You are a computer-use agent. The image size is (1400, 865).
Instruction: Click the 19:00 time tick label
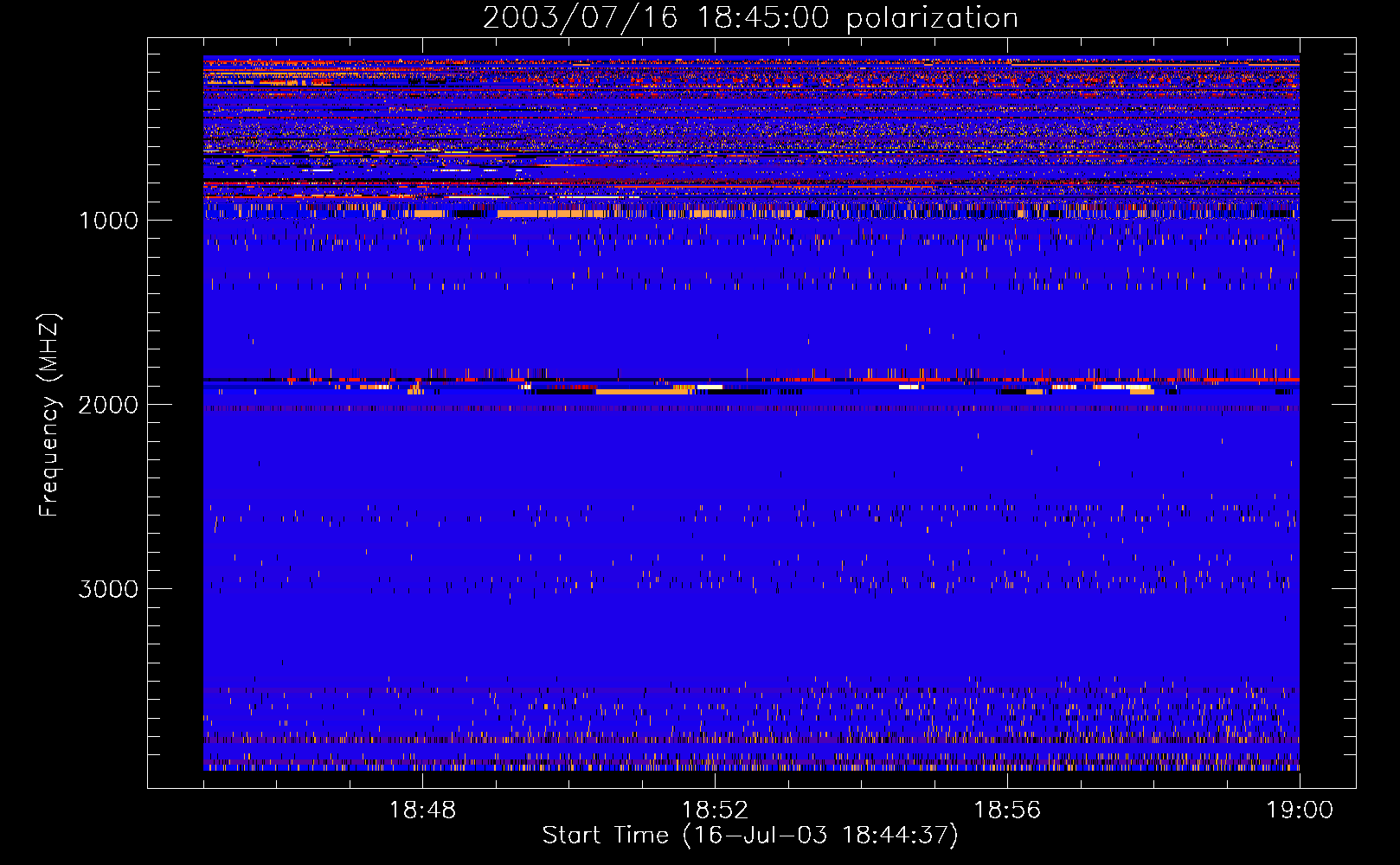[x=1300, y=811]
